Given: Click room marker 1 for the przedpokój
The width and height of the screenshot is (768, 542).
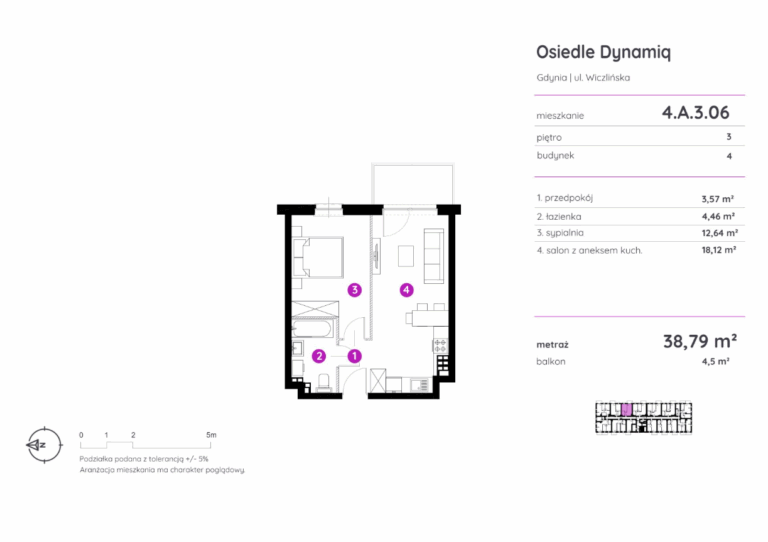Looking at the screenshot, I should point(354,355).
